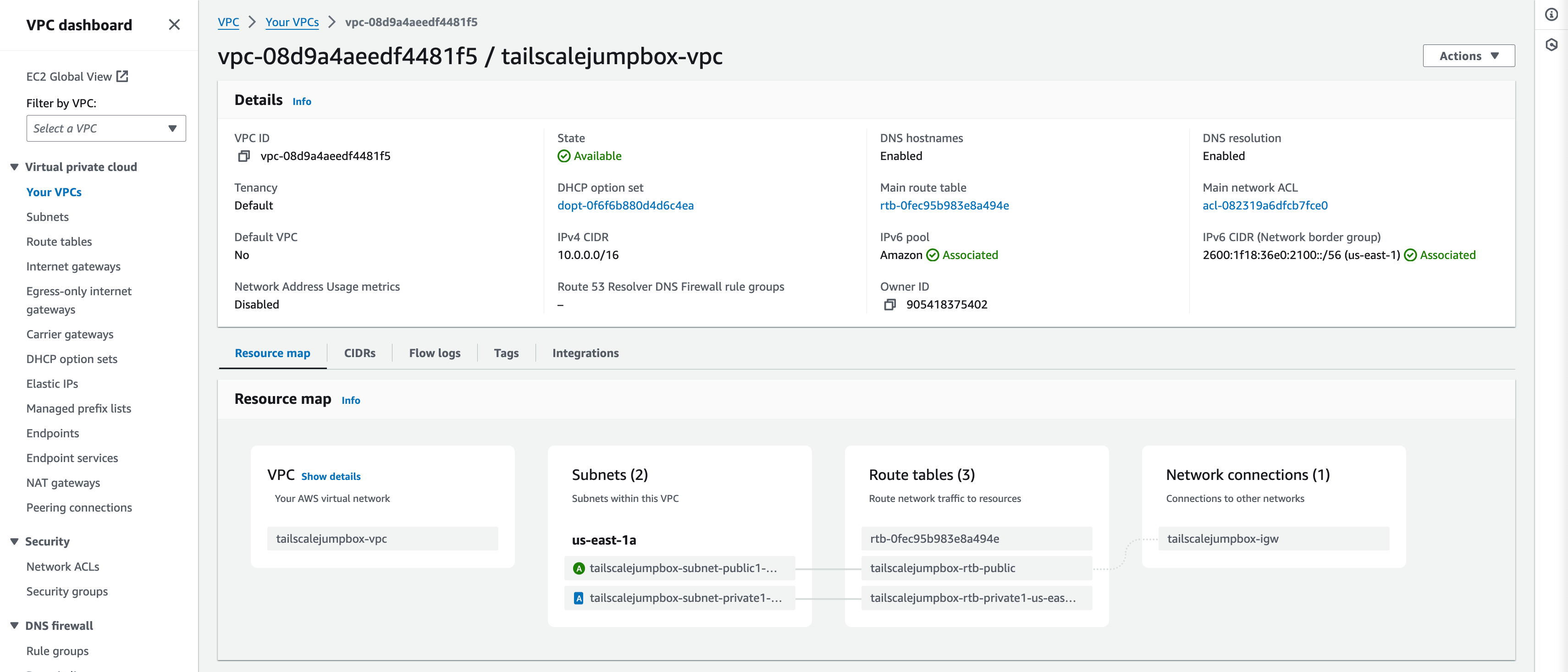Copy the VPC ID using the copy icon
Screen dimensions: 1568x672
click(x=244, y=156)
